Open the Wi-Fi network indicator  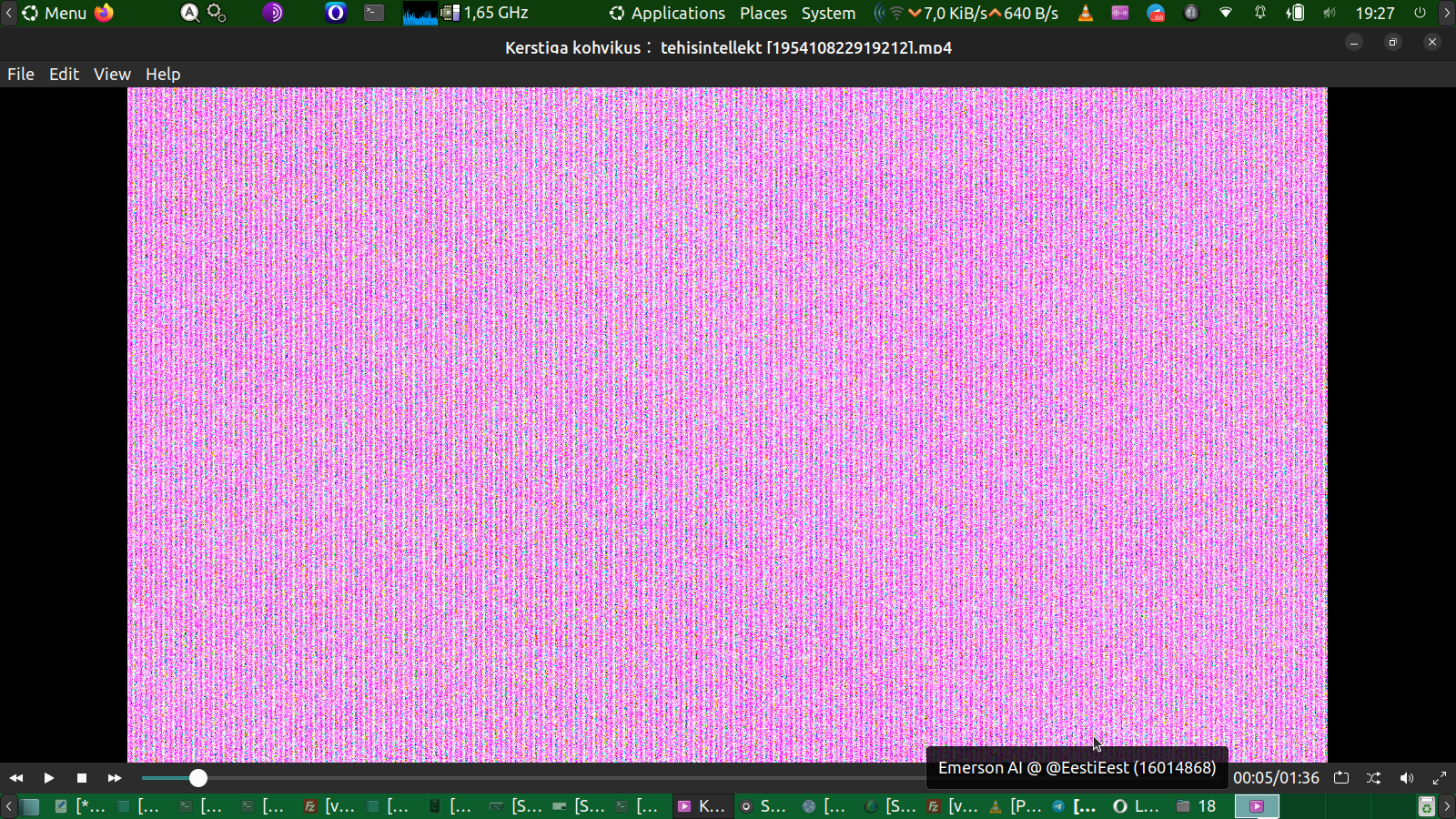[x=1226, y=13]
